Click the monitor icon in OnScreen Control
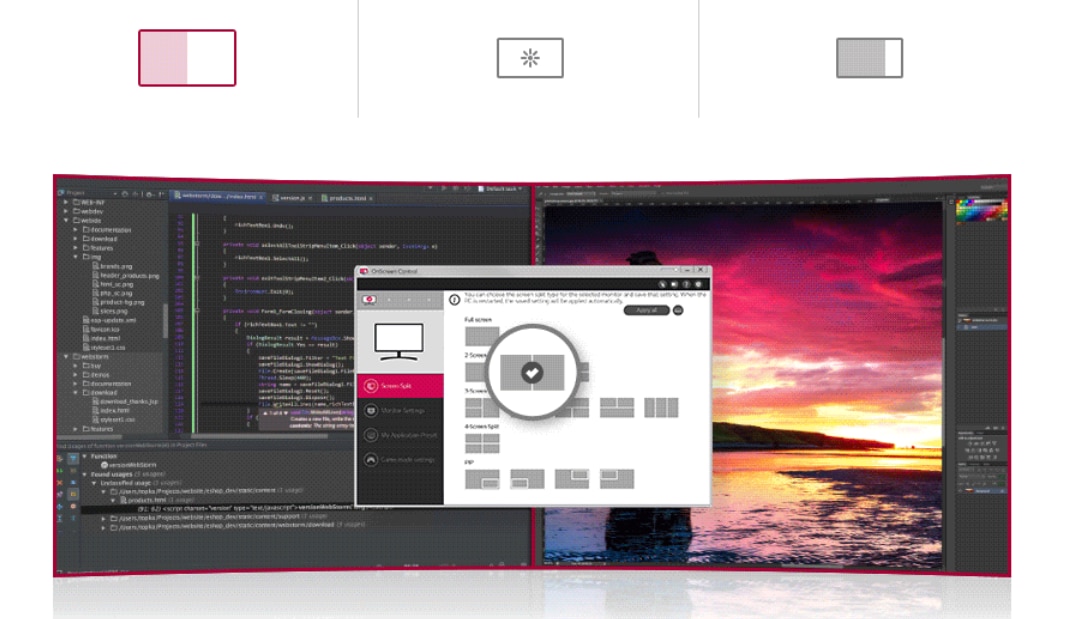 [x=399, y=341]
